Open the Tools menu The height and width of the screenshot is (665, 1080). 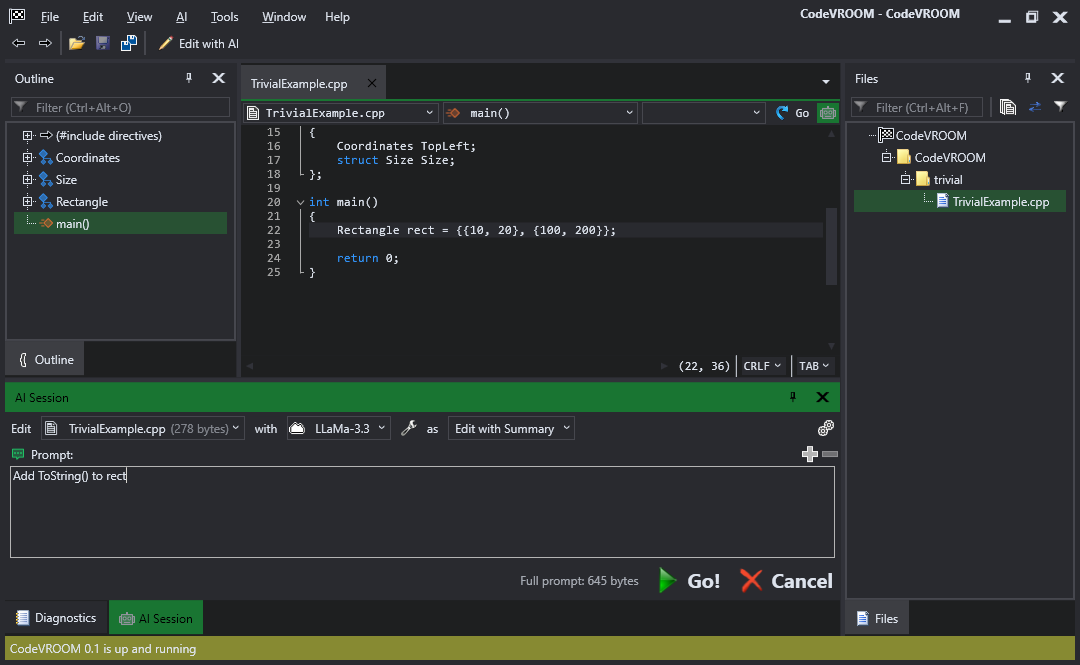(x=225, y=17)
